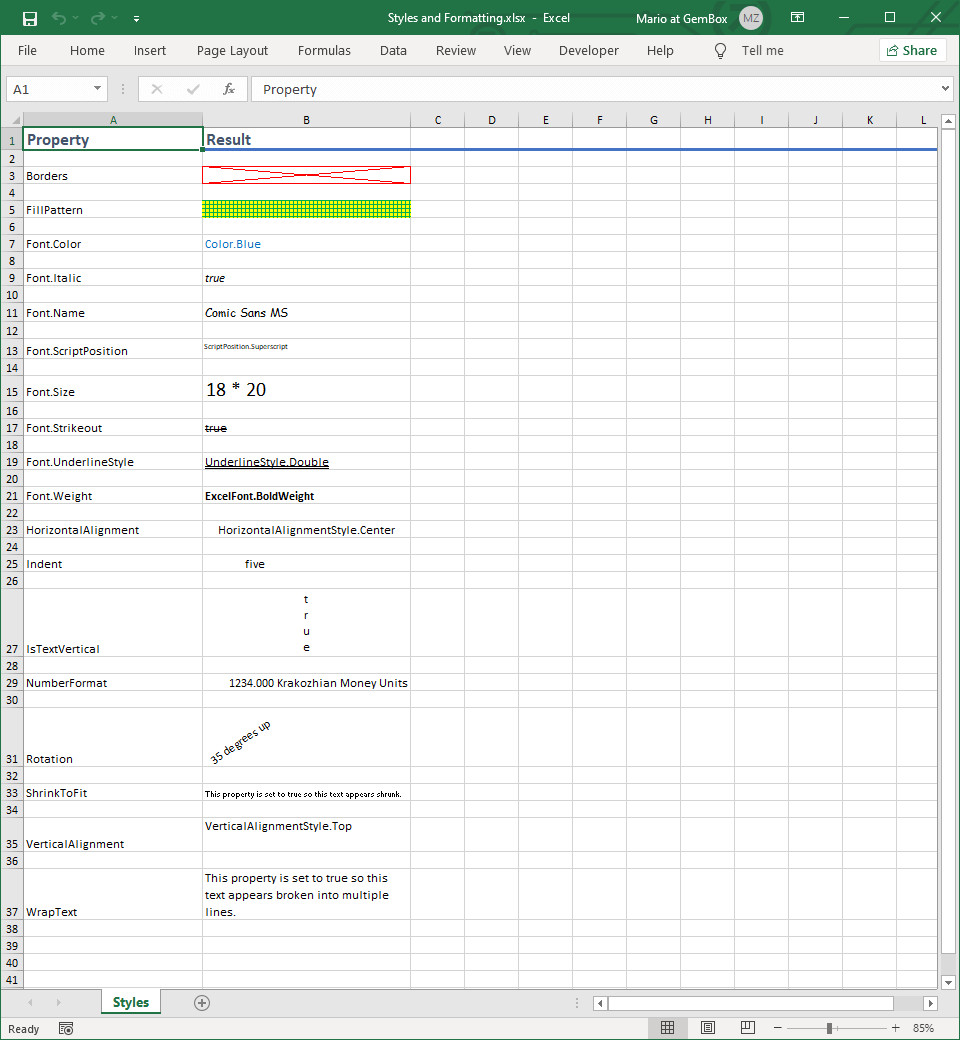Open the Name Box dropdown
Image resolution: width=960 pixels, height=1040 pixels.
pyautogui.click(x=98, y=89)
